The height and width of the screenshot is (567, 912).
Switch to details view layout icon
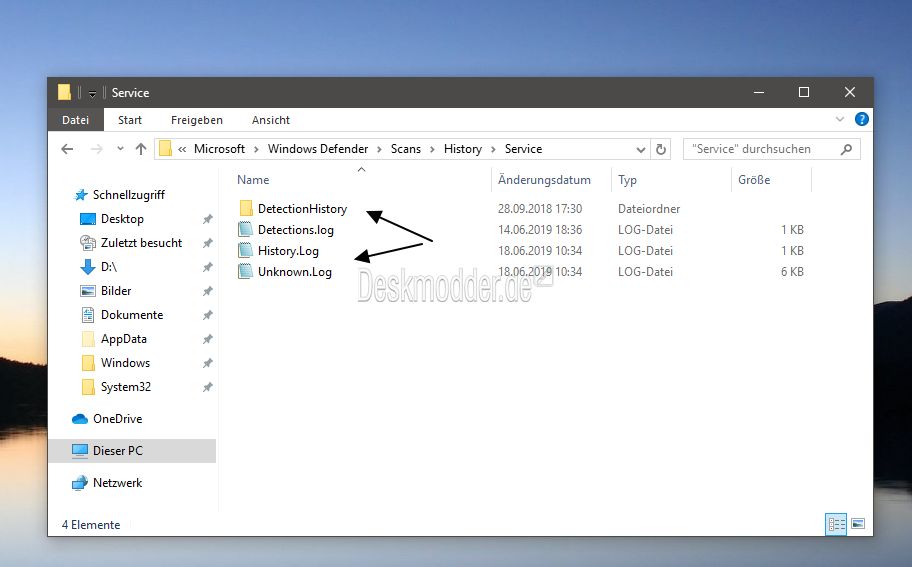click(x=836, y=524)
